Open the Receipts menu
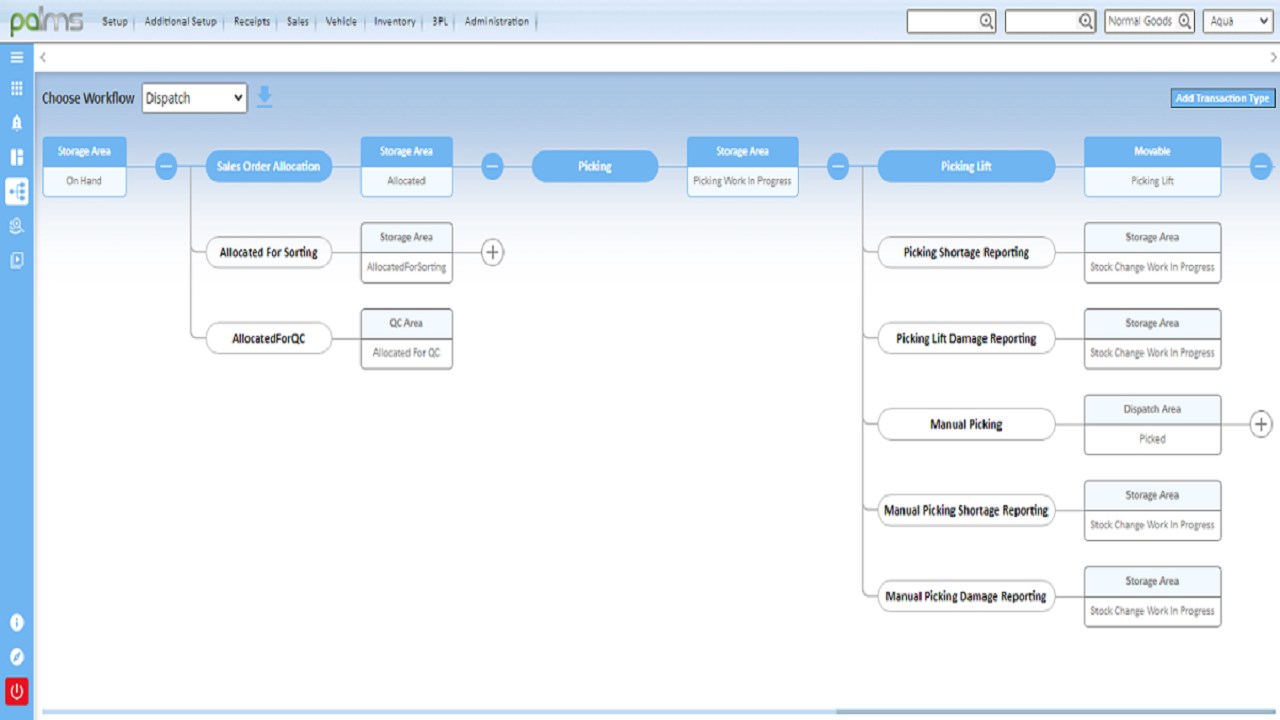The width and height of the screenshot is (1280, 720). tap(252, 21)
